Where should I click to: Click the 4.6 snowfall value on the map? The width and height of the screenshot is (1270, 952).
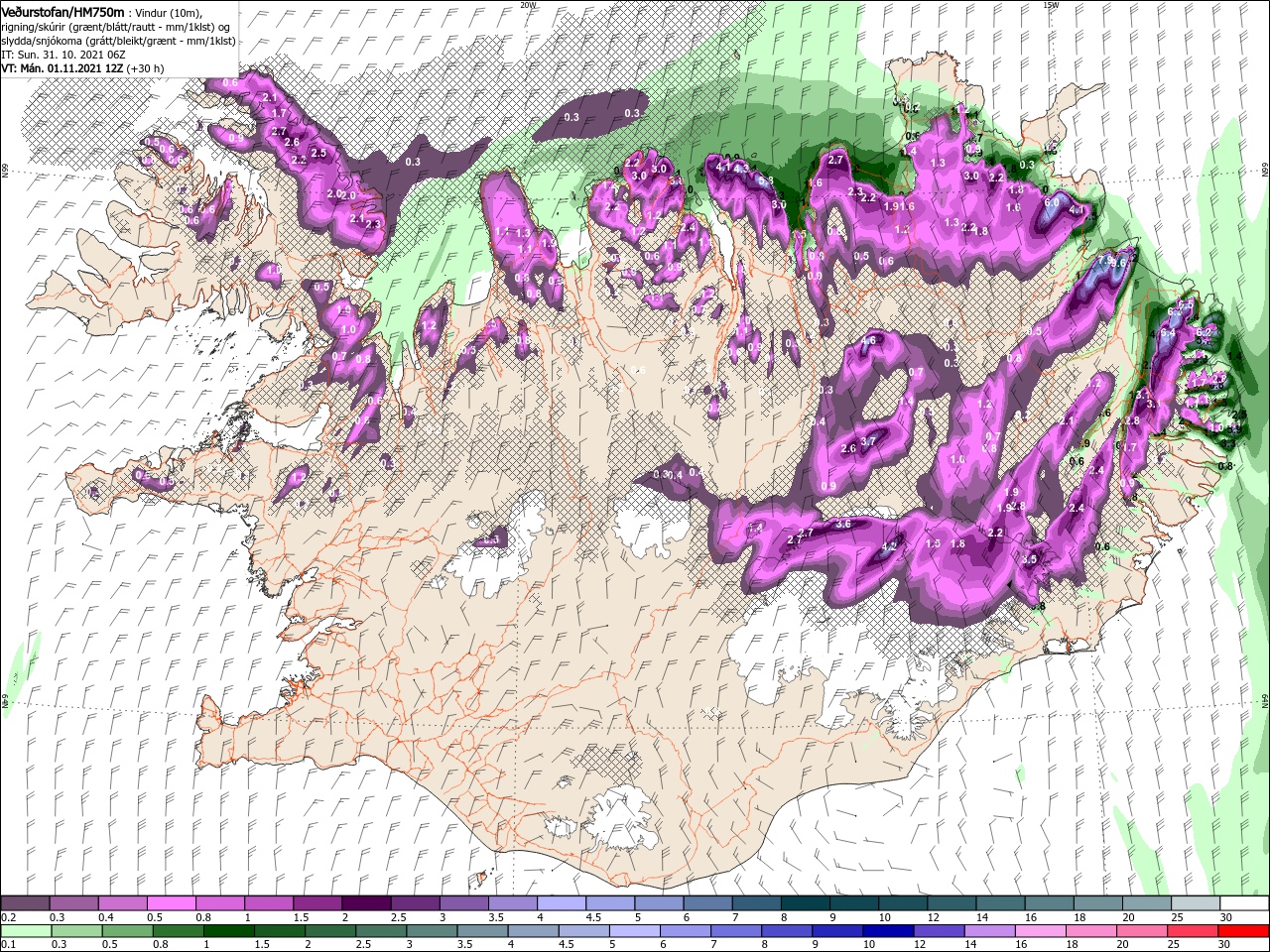tap(870, 340)
